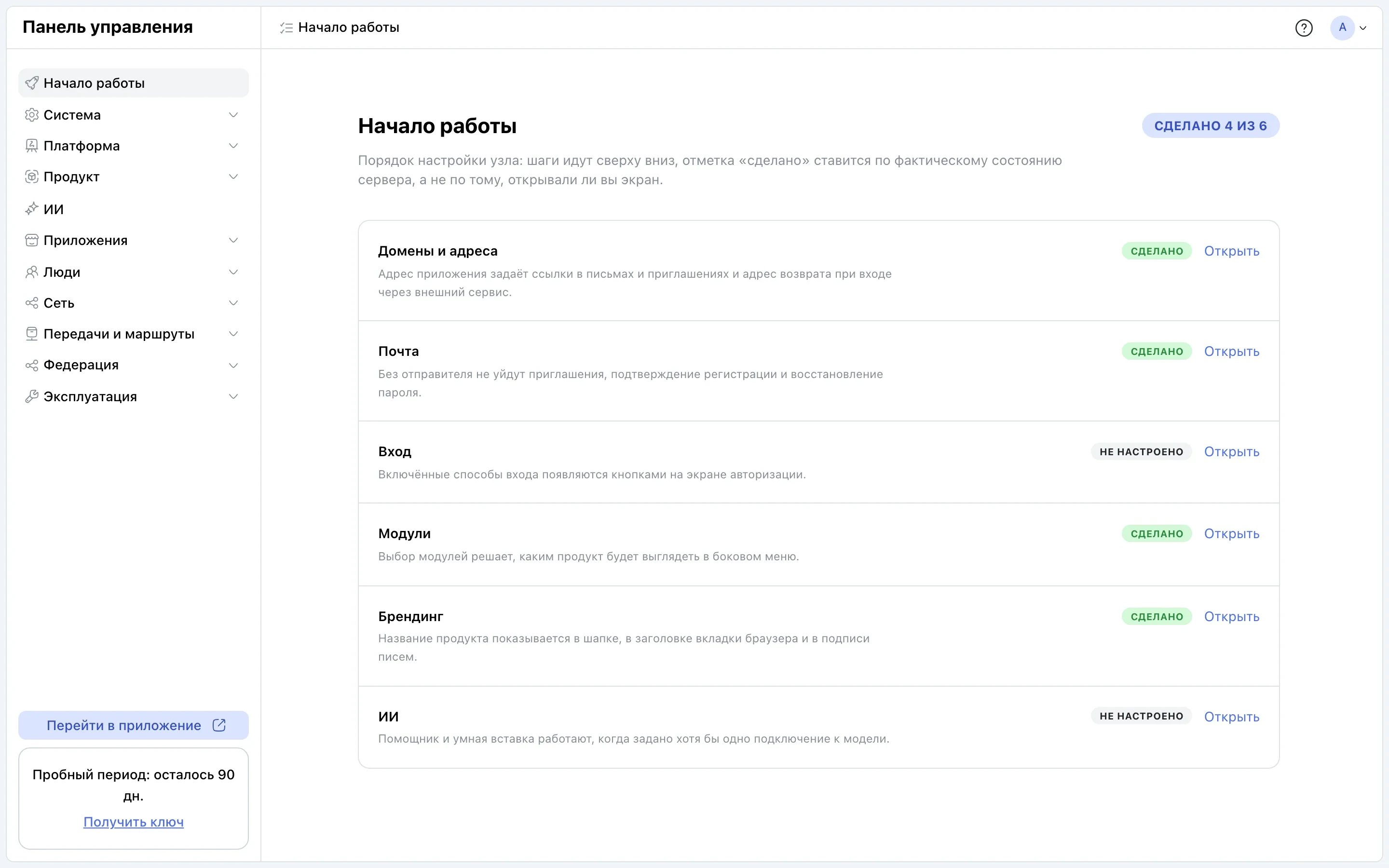Click the Получить ключ link
Image resolution: width=1389 pixels, height=868 pixels.
tap(133, 822)
